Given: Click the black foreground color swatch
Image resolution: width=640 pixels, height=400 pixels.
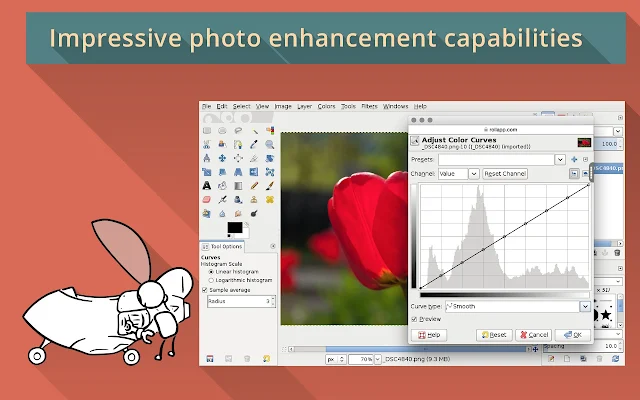Looking at the screenshot, I should click(x=235, y=228).
